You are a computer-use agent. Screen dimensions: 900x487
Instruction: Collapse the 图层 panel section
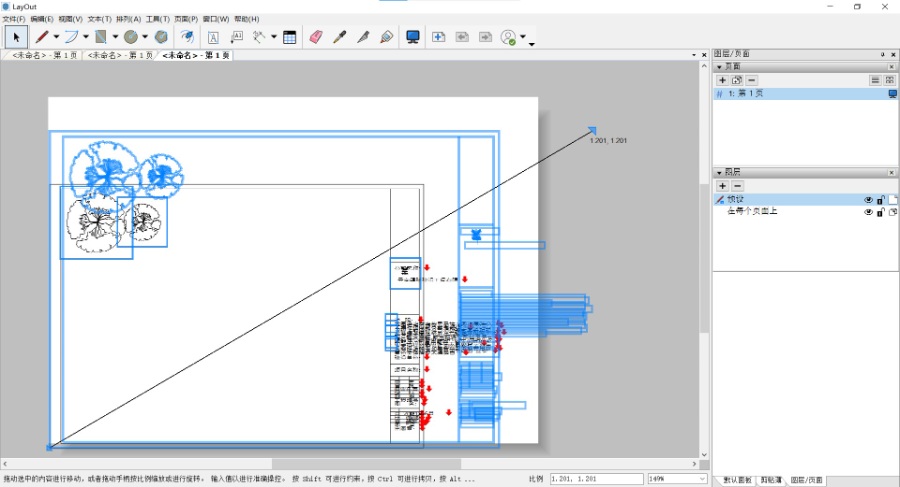pyautogui.click(x=719, y=172)
